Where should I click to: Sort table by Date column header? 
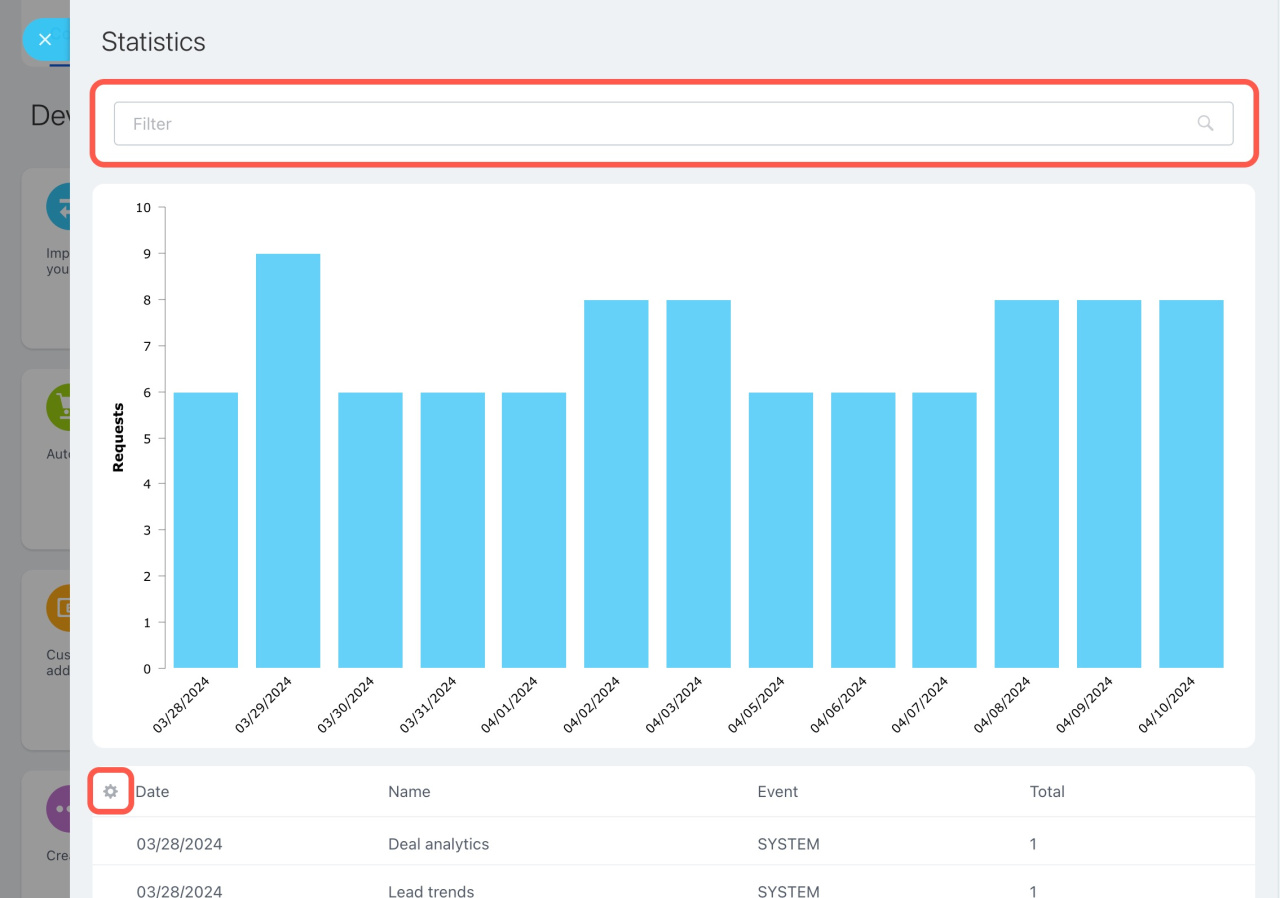point(152,791)
